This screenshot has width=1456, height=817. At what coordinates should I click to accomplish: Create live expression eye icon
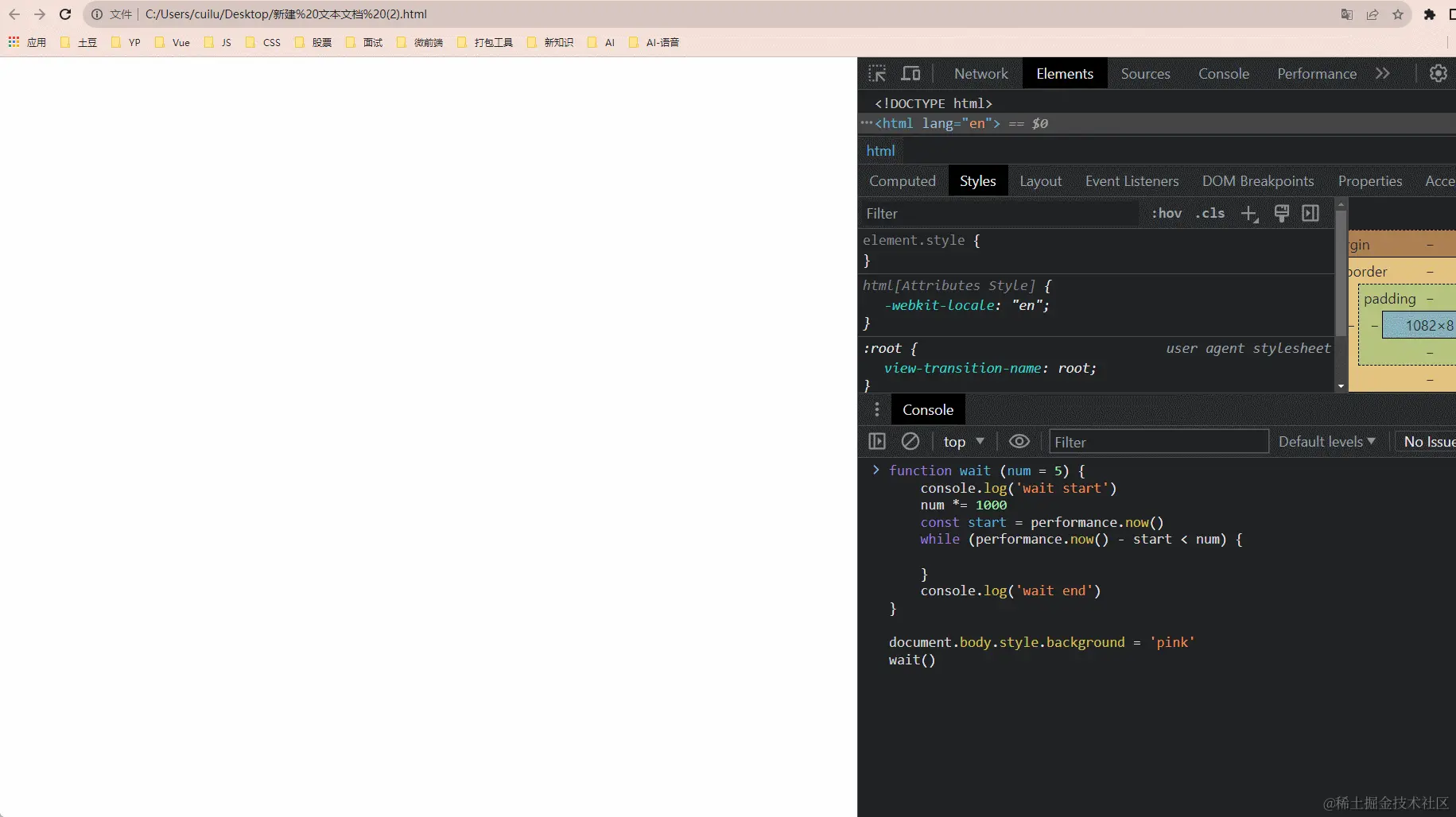[1019, 441]
